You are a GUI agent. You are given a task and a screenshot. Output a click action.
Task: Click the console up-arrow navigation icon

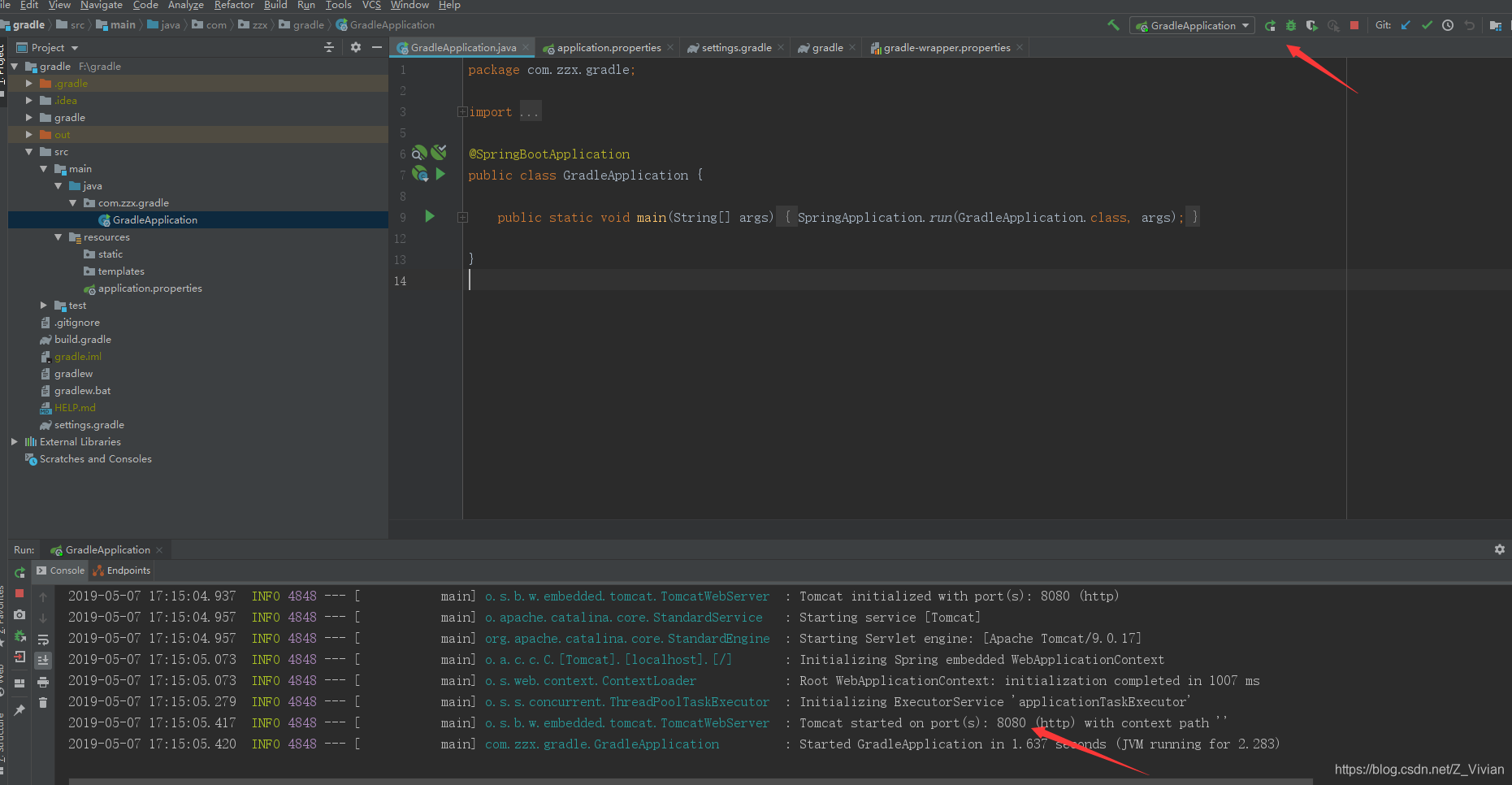tap(43, 596)
